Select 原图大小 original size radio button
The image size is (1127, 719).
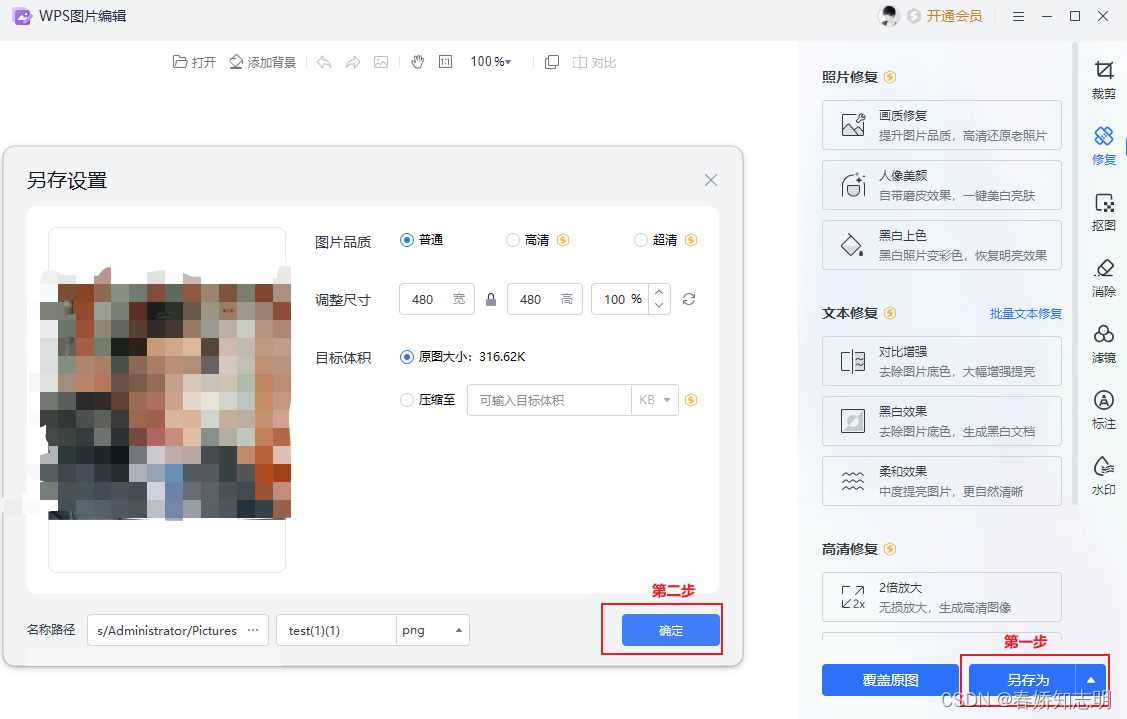pyautogui.click(x=407, y=357)
